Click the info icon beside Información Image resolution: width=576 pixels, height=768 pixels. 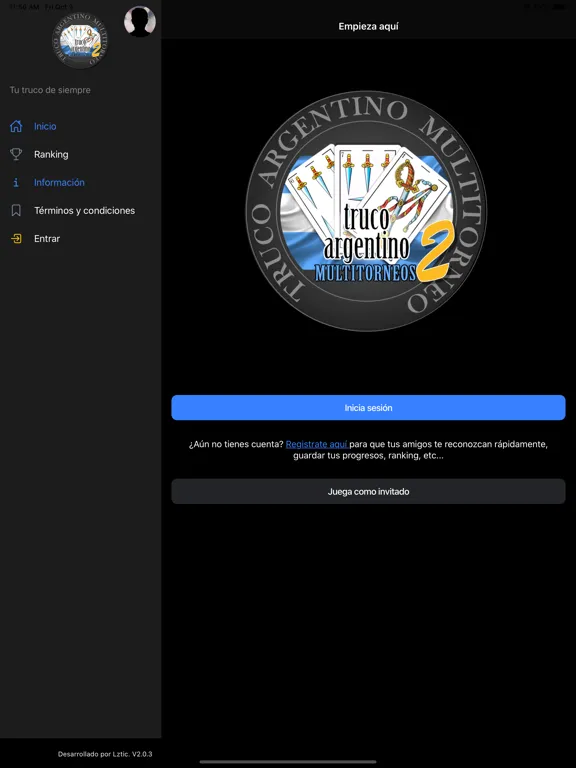point(16,182)
